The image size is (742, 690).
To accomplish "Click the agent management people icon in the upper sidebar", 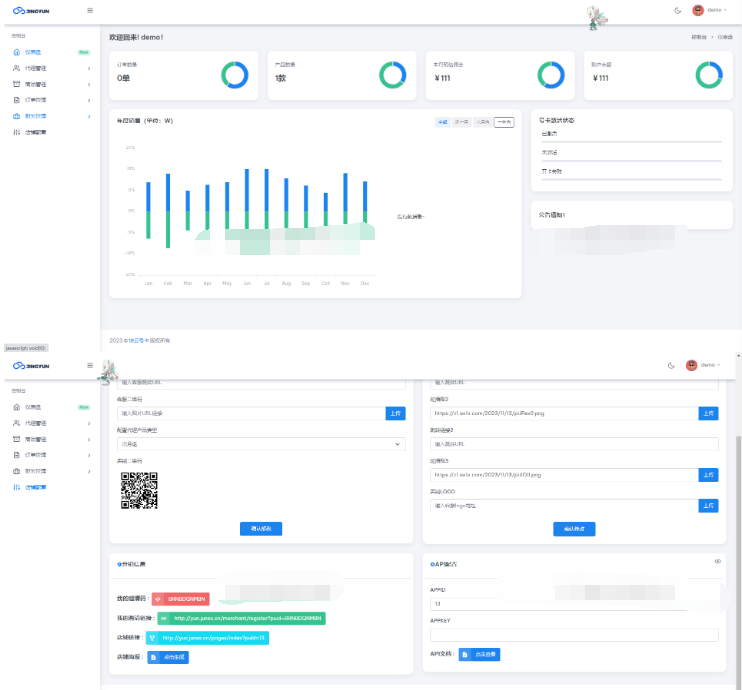I will [16, 68].
